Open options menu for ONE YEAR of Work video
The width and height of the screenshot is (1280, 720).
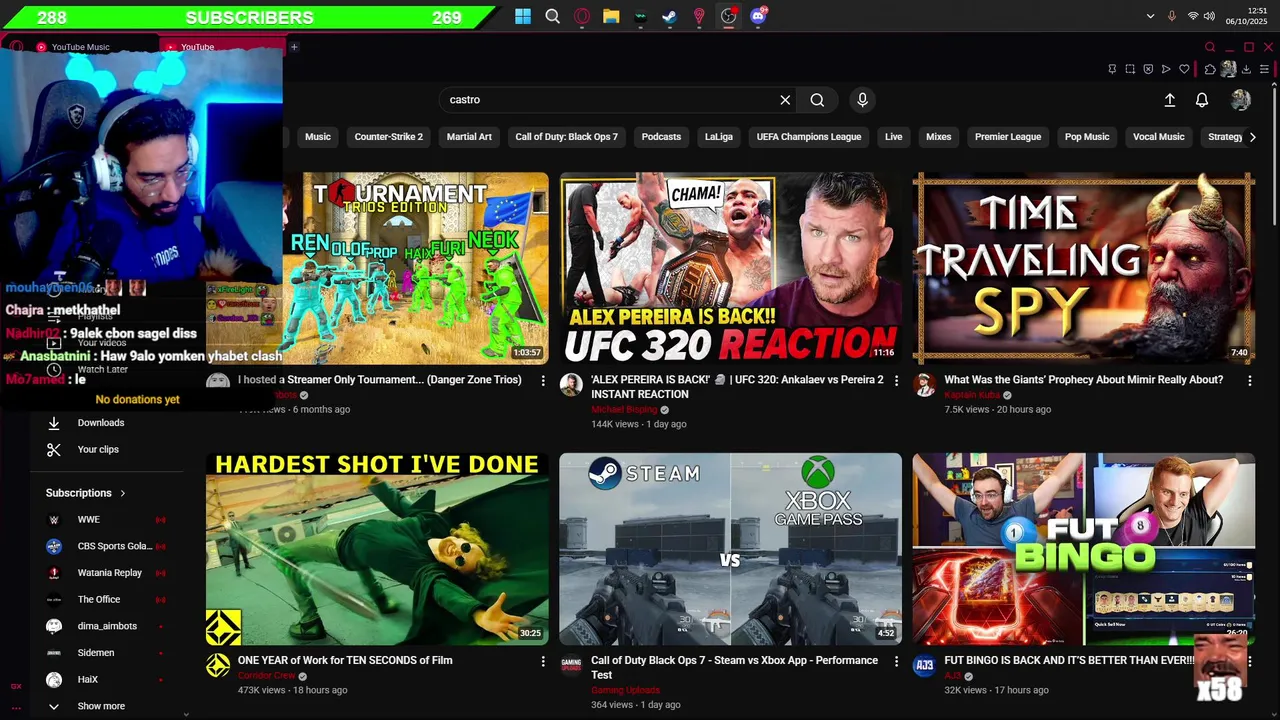543,661
